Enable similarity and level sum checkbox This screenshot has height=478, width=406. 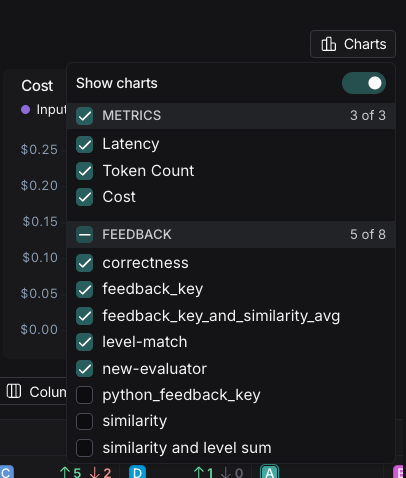(84, 448)
